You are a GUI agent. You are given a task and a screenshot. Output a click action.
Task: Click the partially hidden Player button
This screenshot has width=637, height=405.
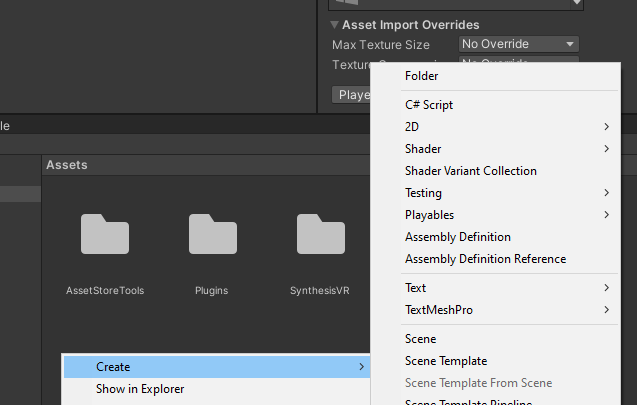coord(351,95)
